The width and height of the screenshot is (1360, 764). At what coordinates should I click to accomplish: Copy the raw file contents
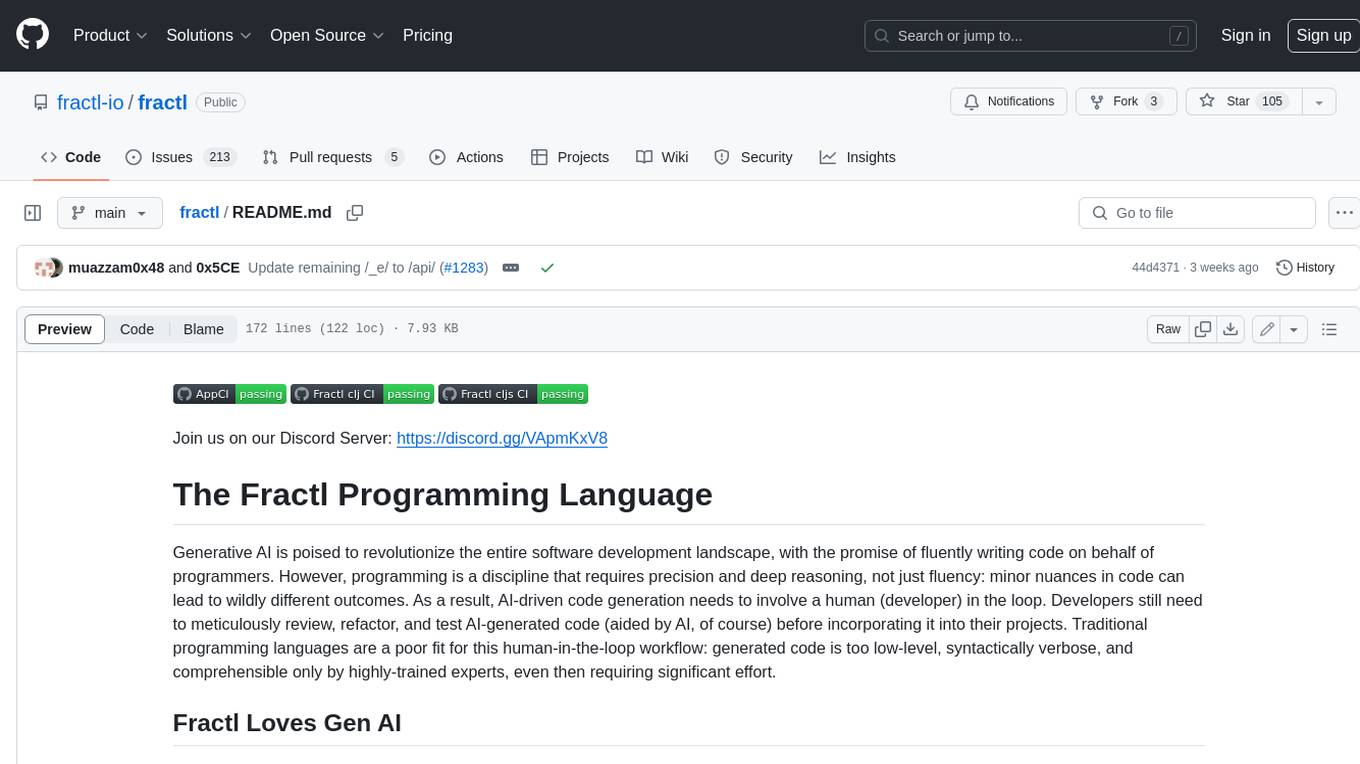click(1203, 329)
